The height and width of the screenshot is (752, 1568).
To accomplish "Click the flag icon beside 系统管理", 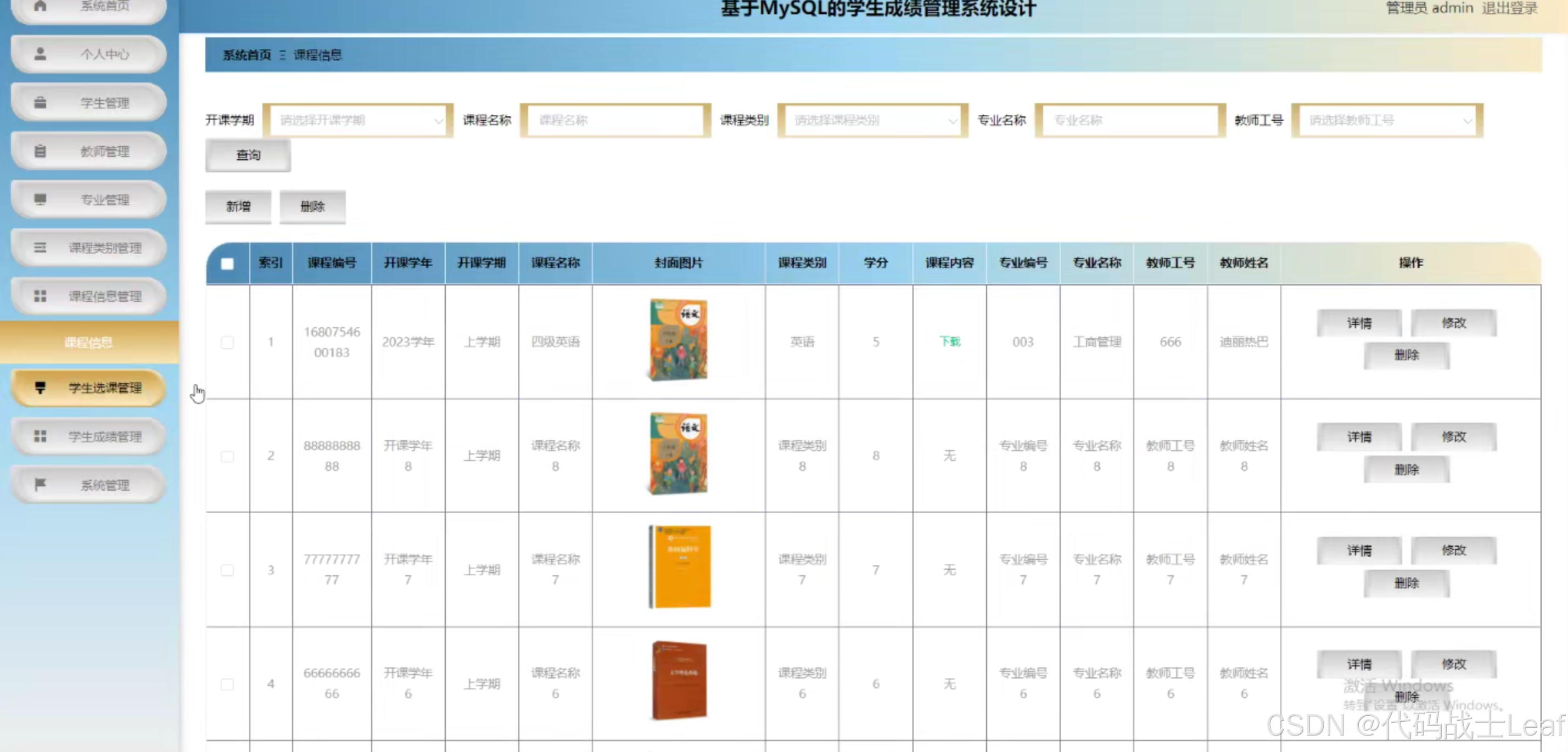I will click(40, 484).
